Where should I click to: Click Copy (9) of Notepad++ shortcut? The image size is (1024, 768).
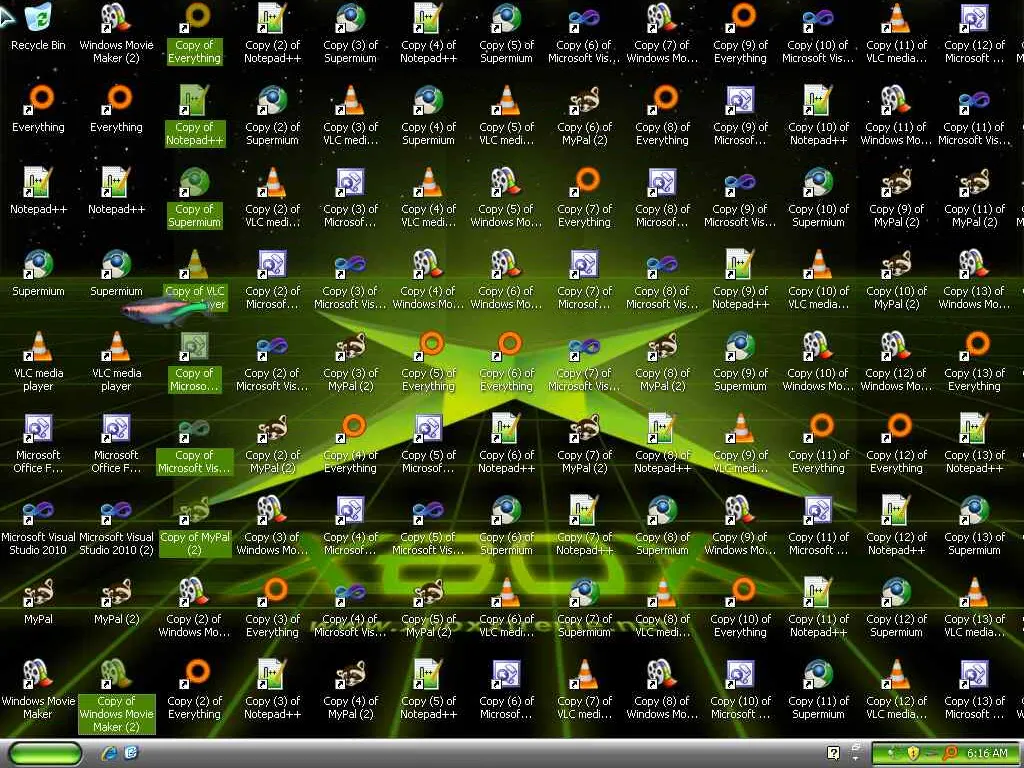[x=740, y=279]
